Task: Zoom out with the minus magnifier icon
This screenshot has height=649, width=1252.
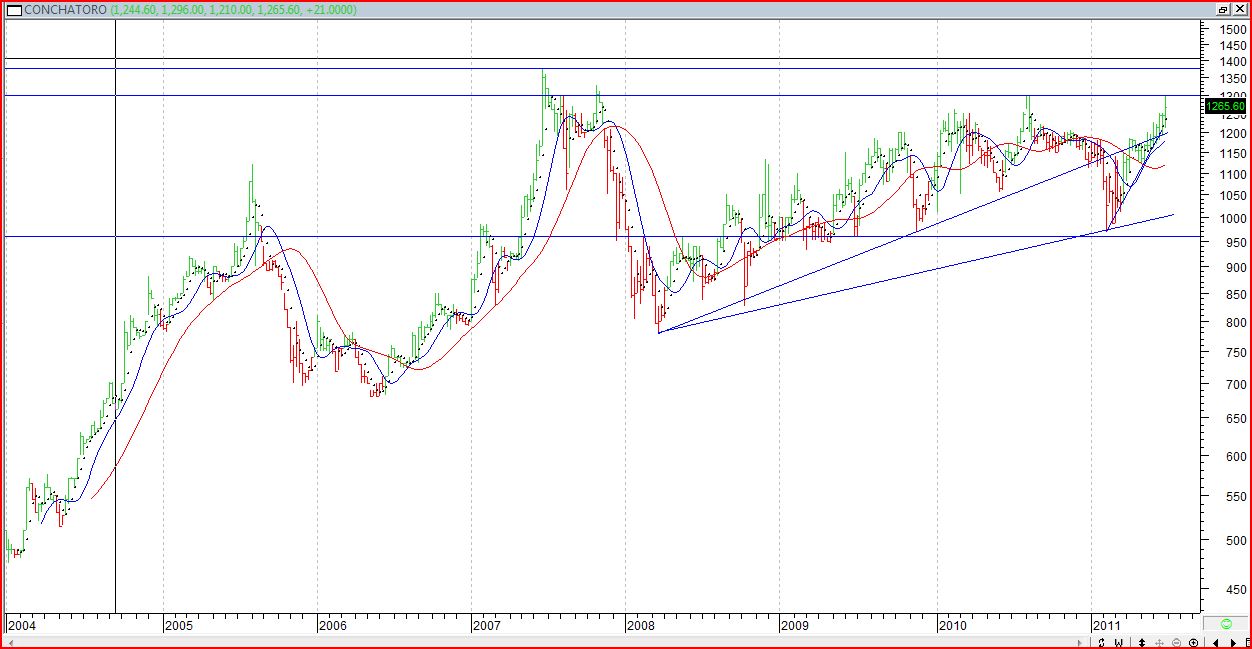Action: click(1177, 642)
